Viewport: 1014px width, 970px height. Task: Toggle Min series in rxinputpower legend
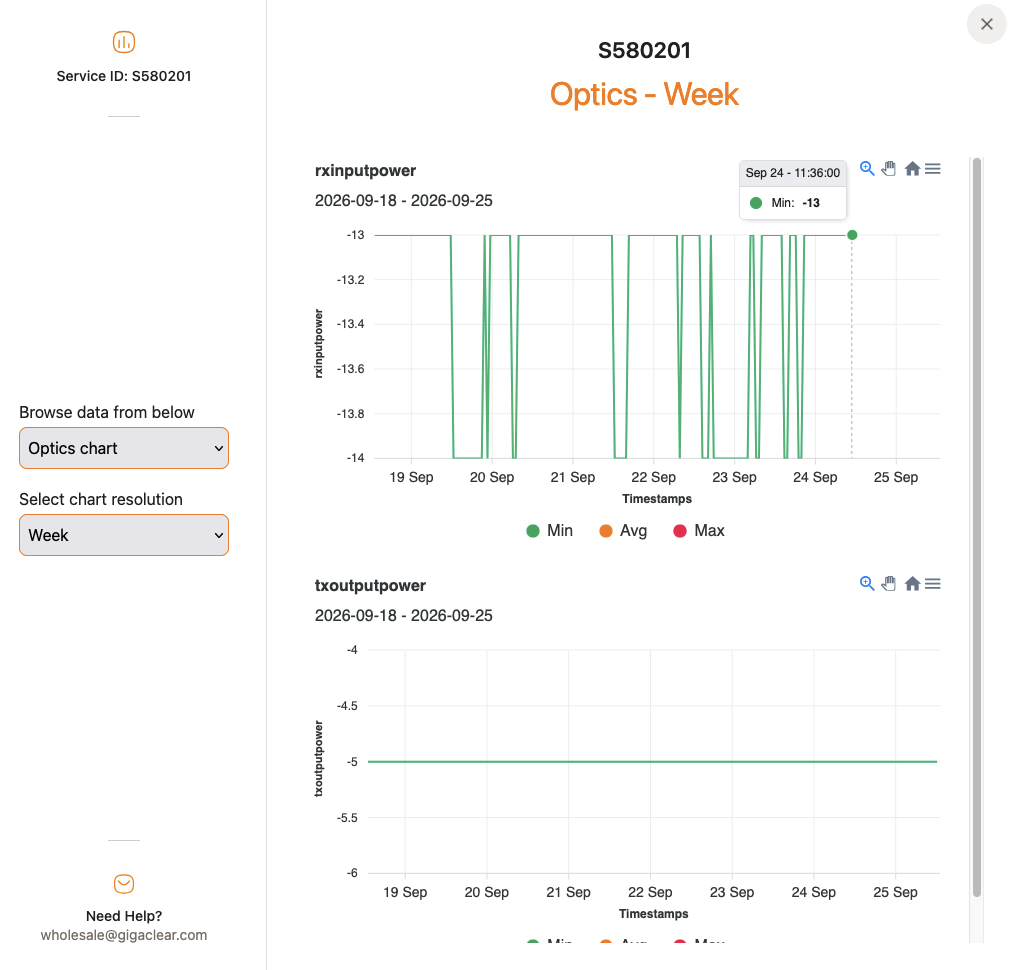[550, 531]
